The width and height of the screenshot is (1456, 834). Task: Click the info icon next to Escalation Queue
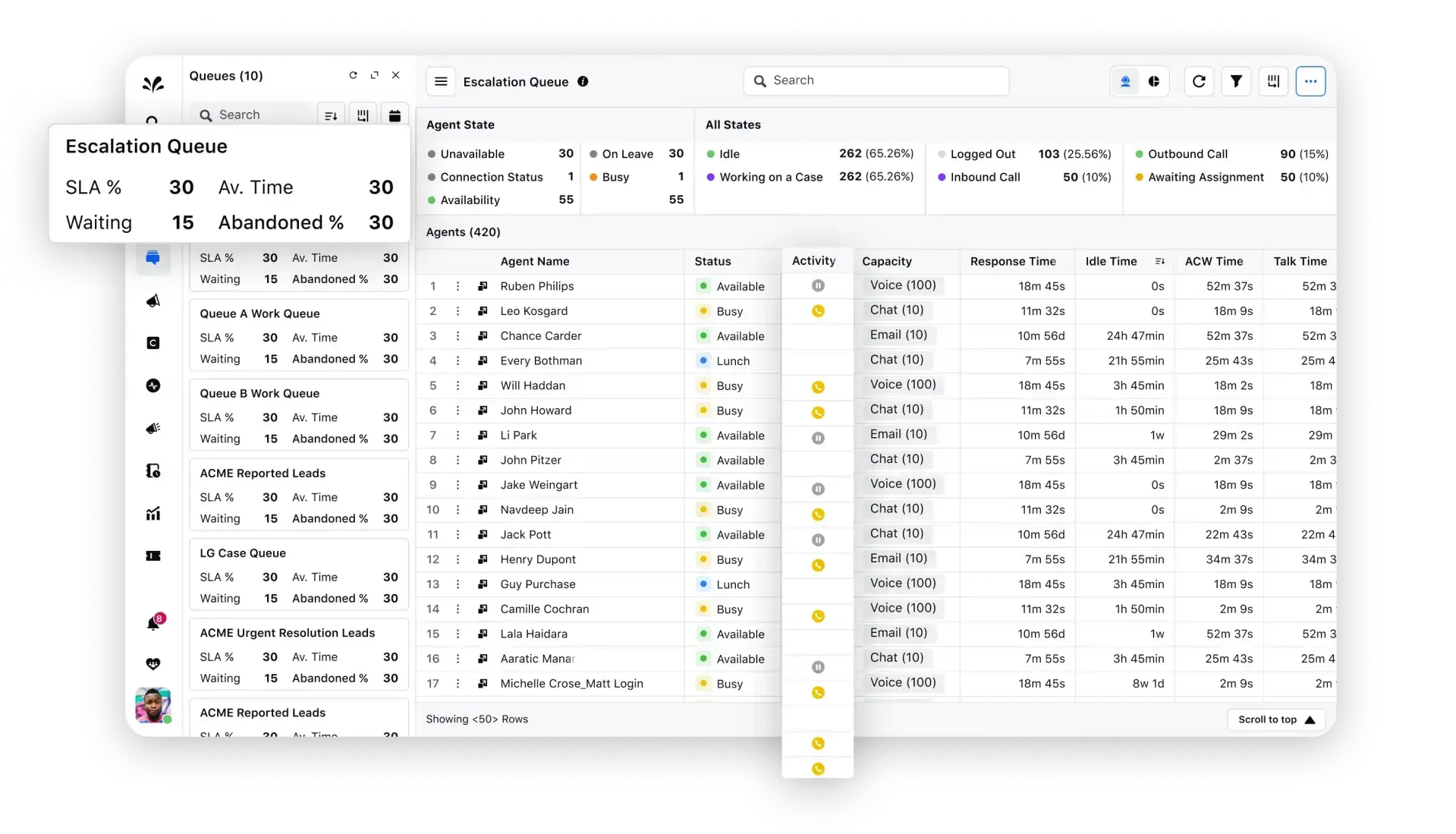tap(583, 81)
